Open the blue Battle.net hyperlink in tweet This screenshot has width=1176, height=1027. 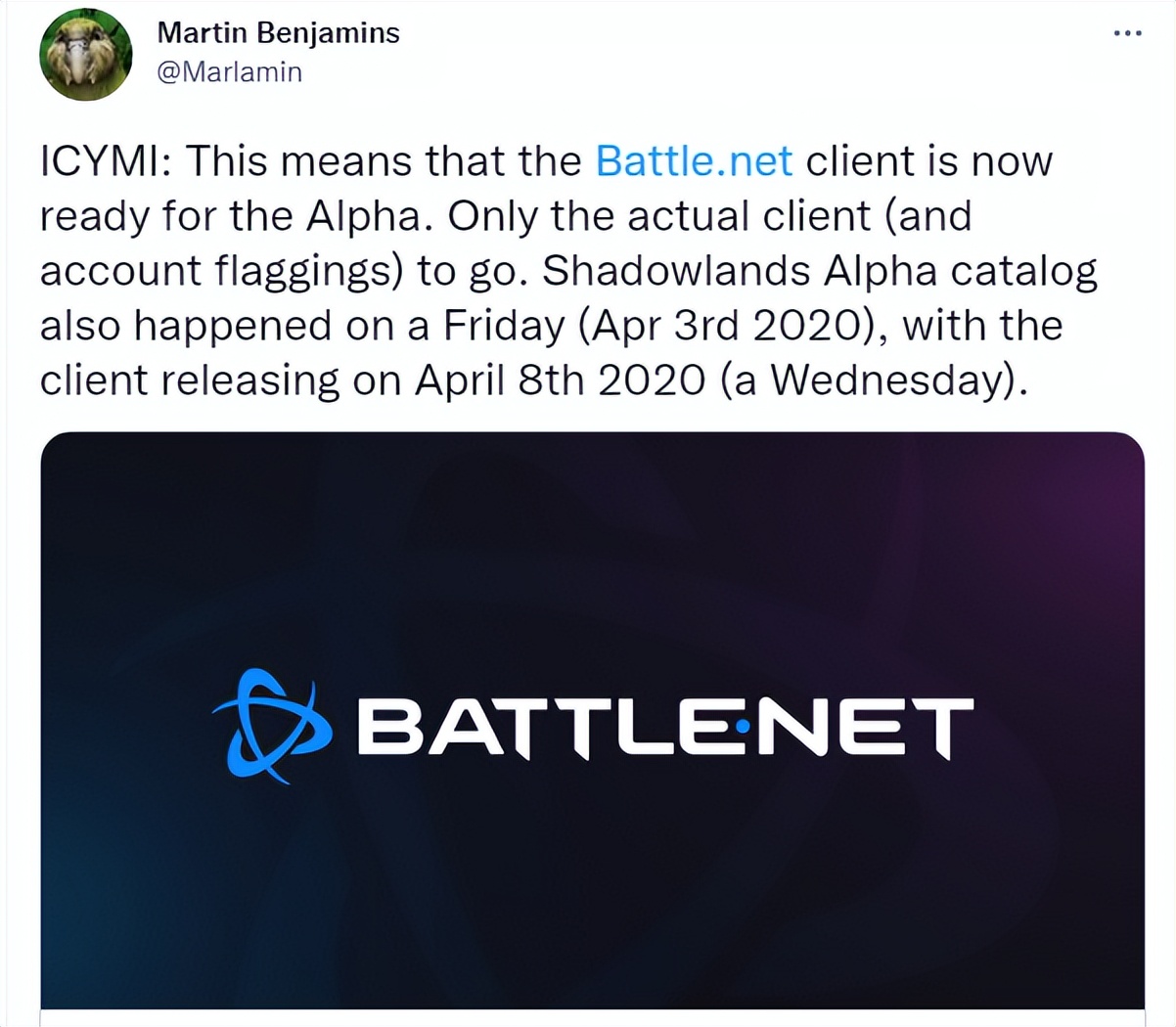pyautogui.click(x=694, y=160)
